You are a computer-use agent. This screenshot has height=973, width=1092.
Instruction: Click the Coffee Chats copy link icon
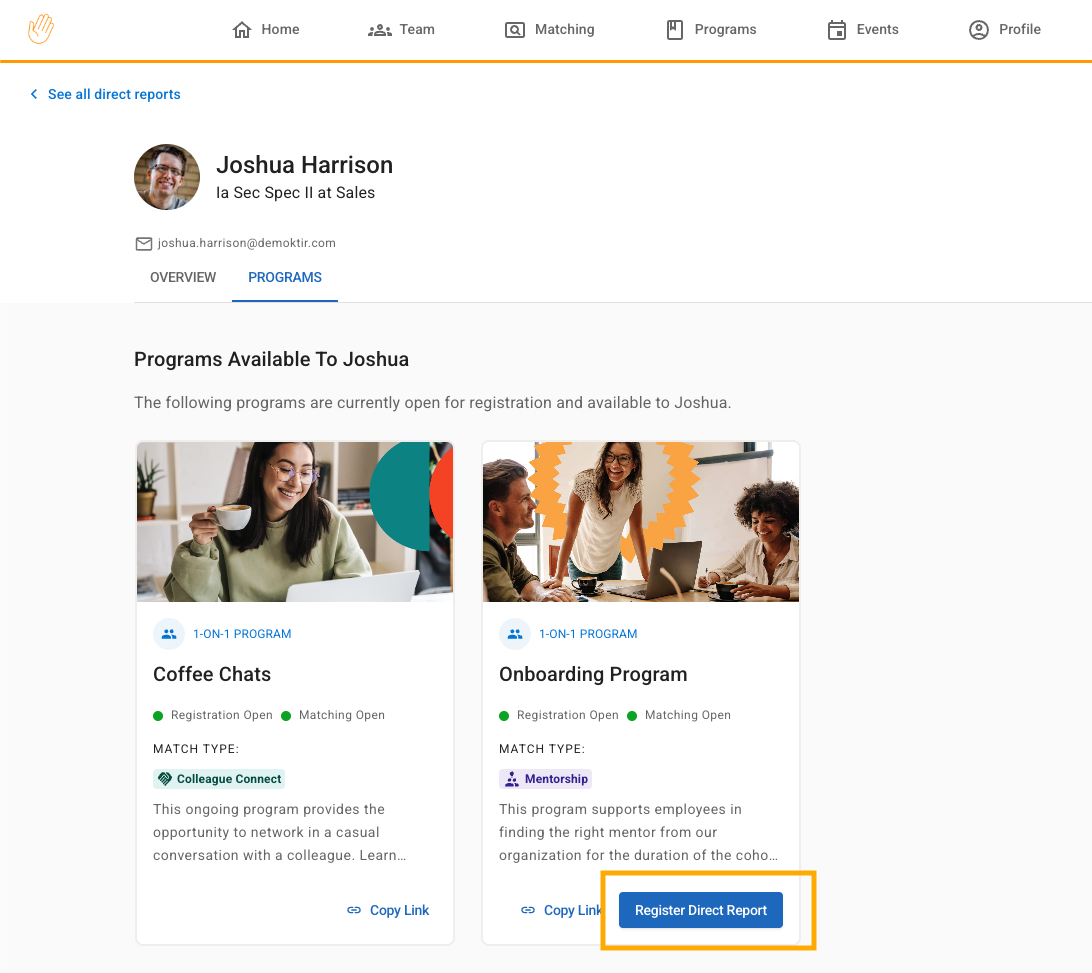click(x=354, y=910)
